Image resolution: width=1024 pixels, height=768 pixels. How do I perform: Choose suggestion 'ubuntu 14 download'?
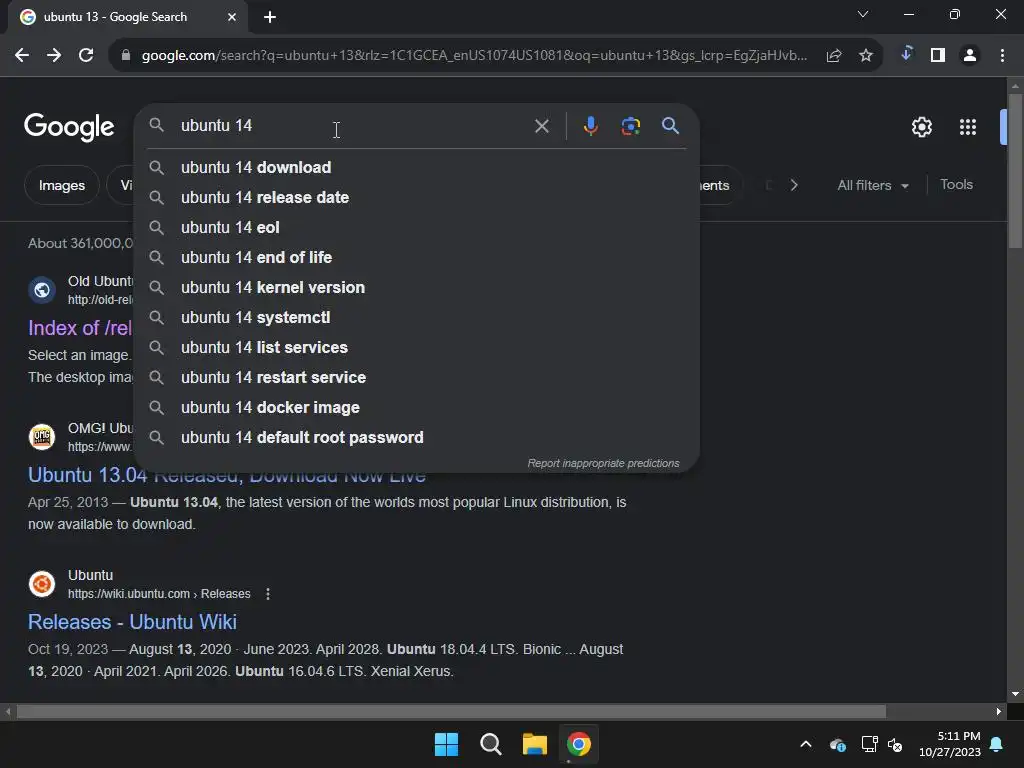(416, 167)
